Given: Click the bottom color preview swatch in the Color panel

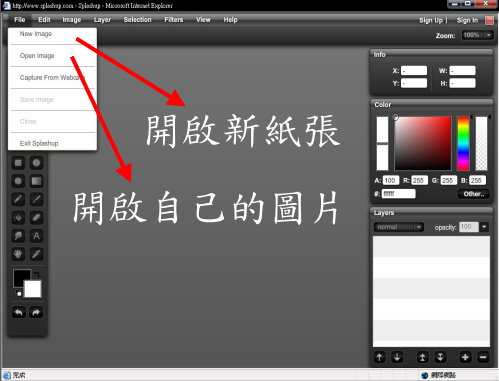Looking at the screenshot, I should pyautogui.click(x=382, y=157).
